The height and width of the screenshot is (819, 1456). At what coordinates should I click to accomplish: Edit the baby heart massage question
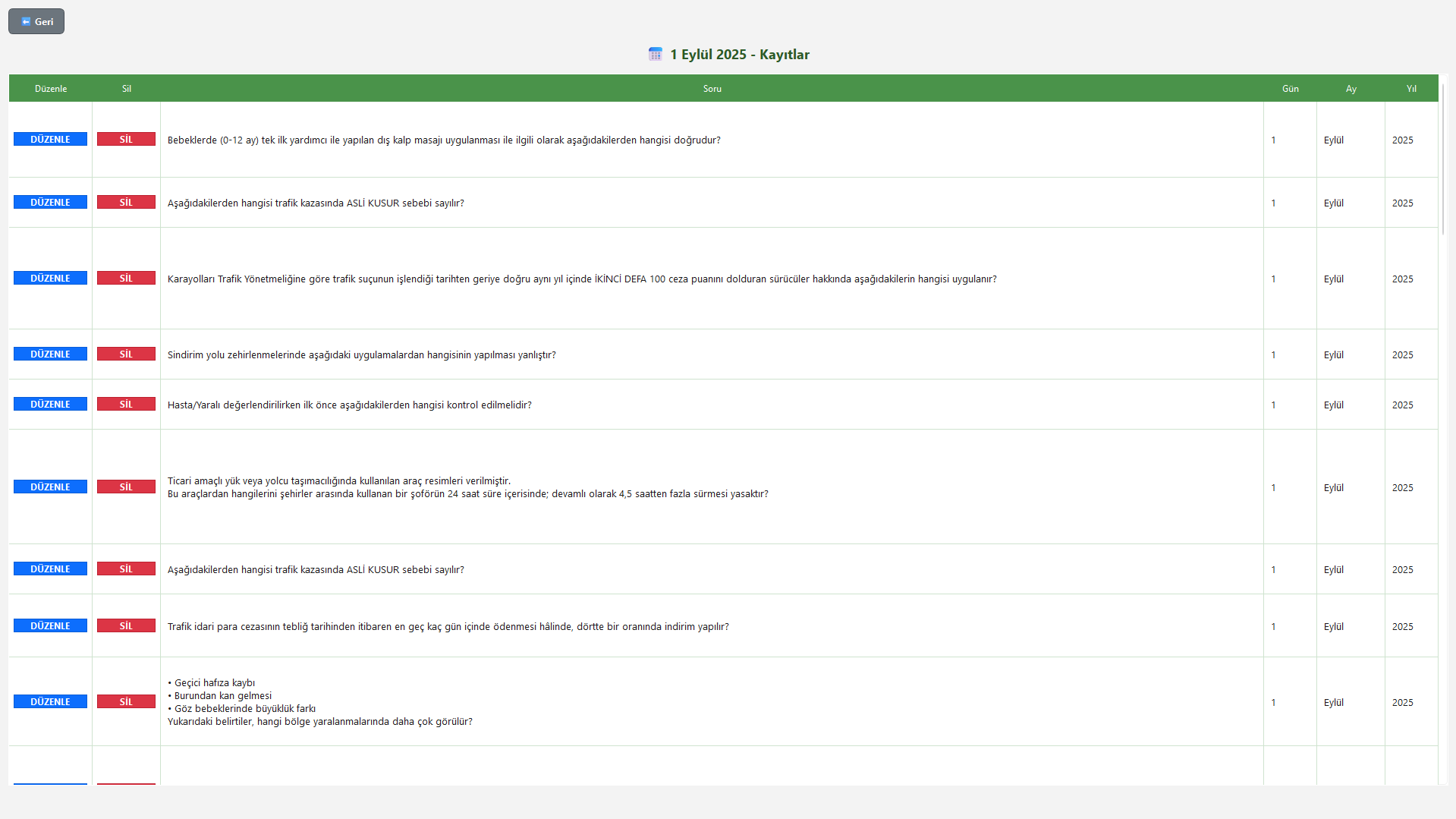[50, 140]
